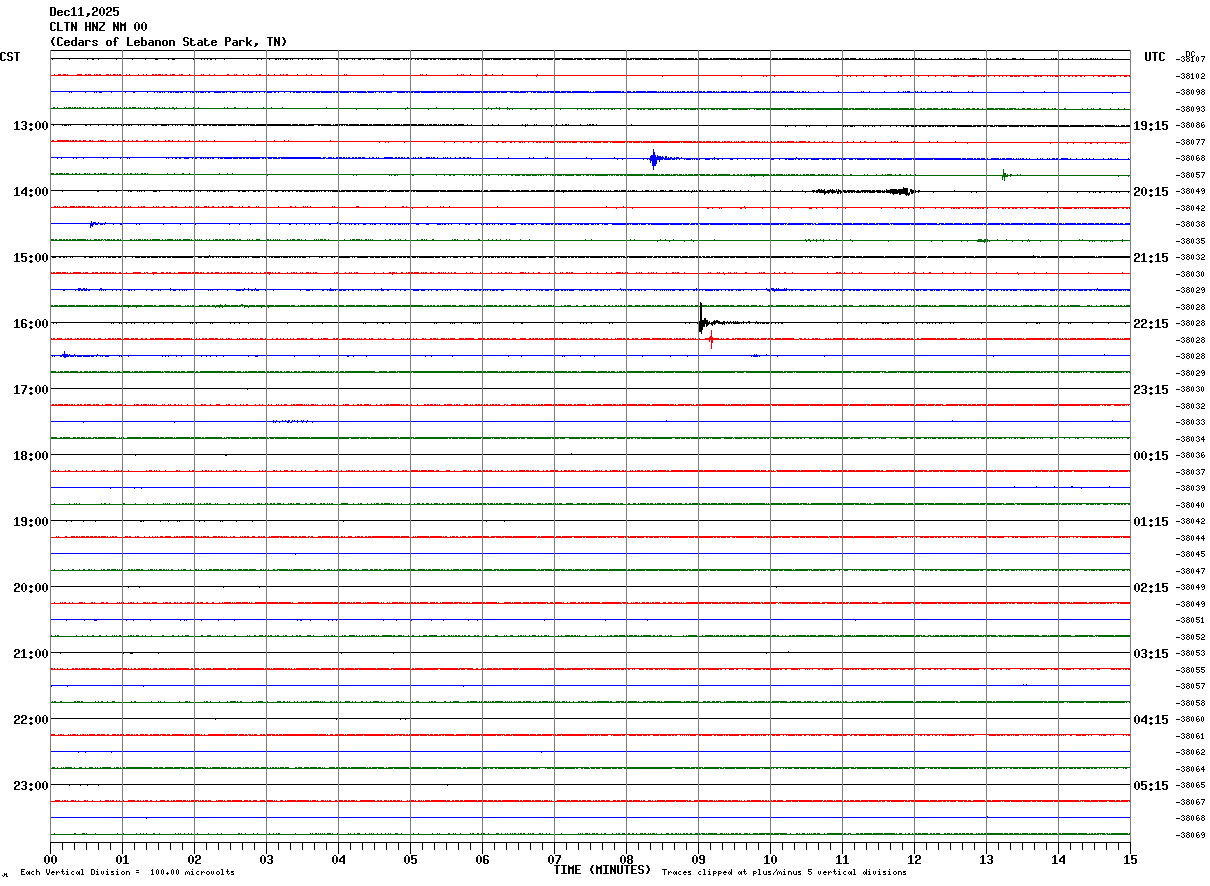
Task: Click the '-38069' DC offset value
Action: (1191, 835)
